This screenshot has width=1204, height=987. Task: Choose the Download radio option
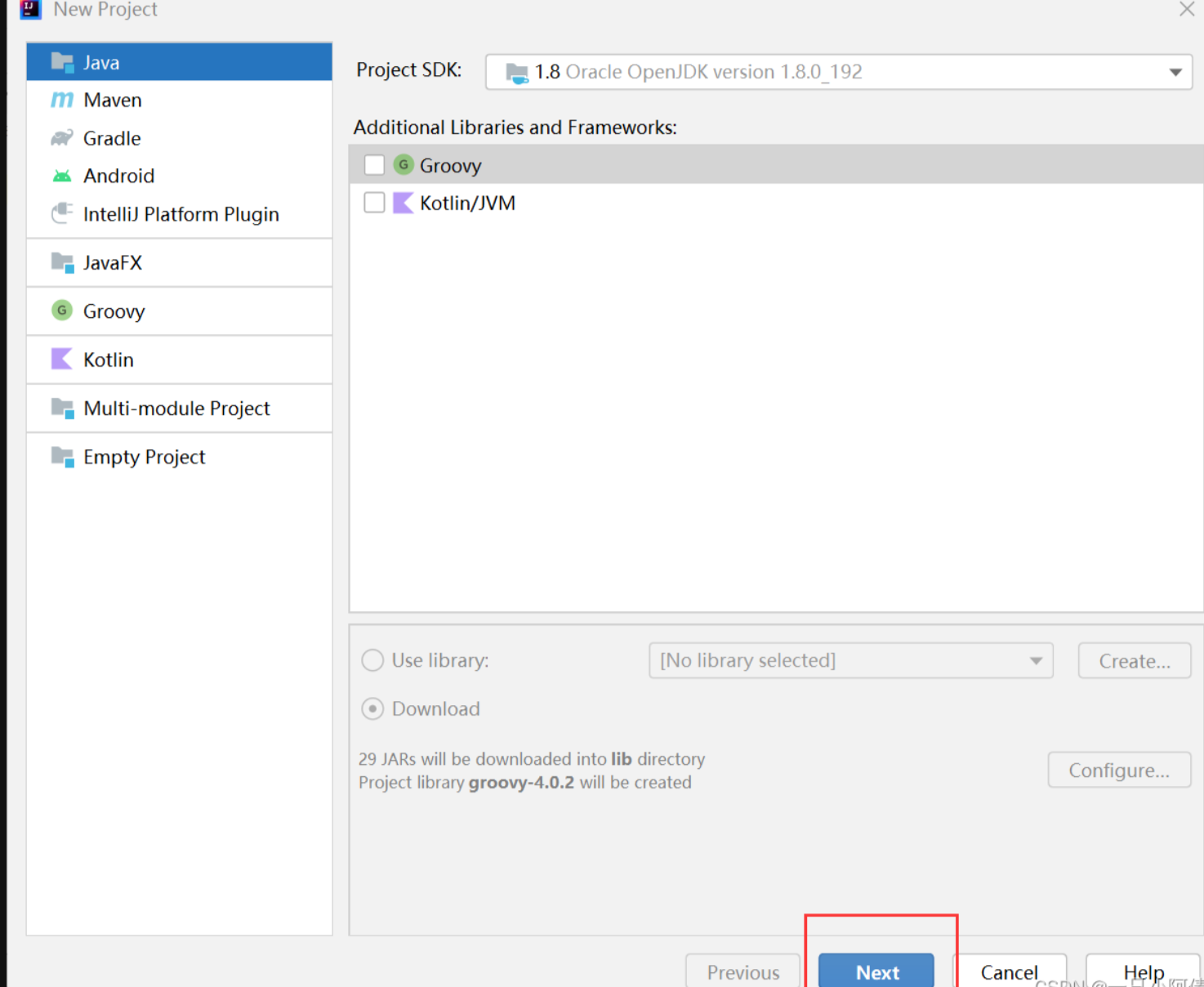click(372, 708)
